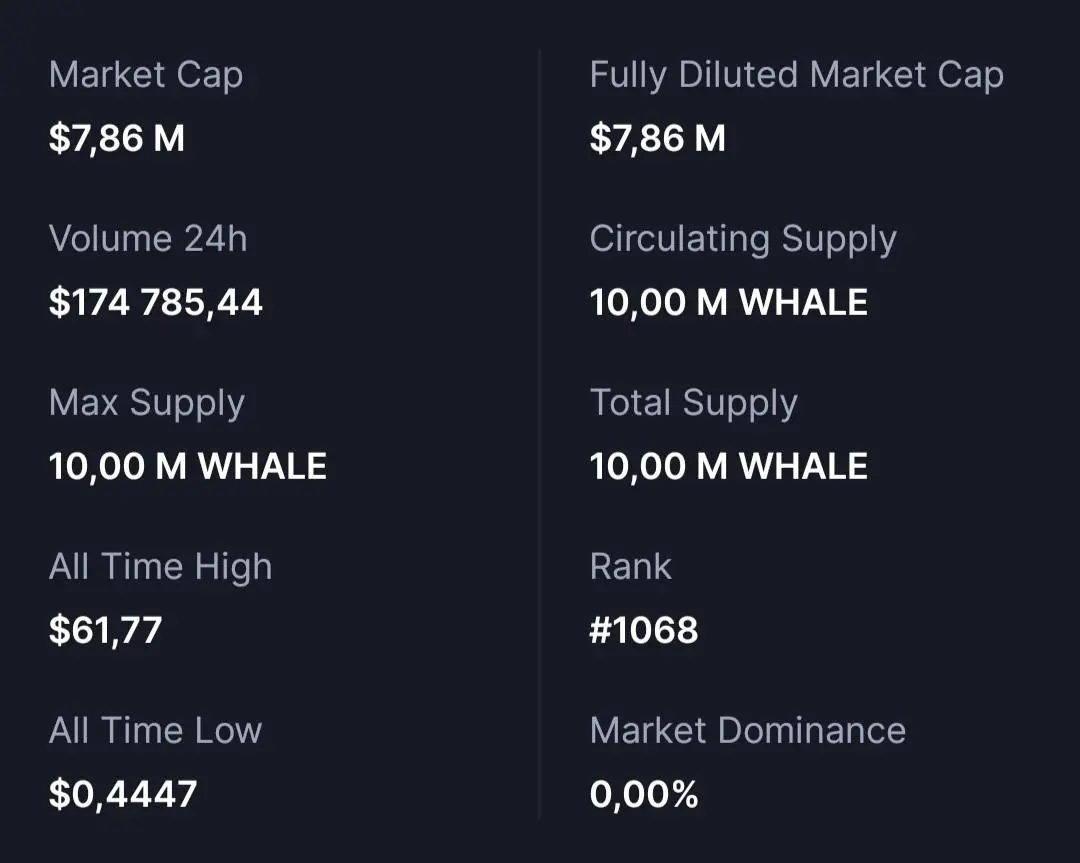Select the 0,00% market dominance value
Viewport: 1080px width, 863px height.
[644, 794]
